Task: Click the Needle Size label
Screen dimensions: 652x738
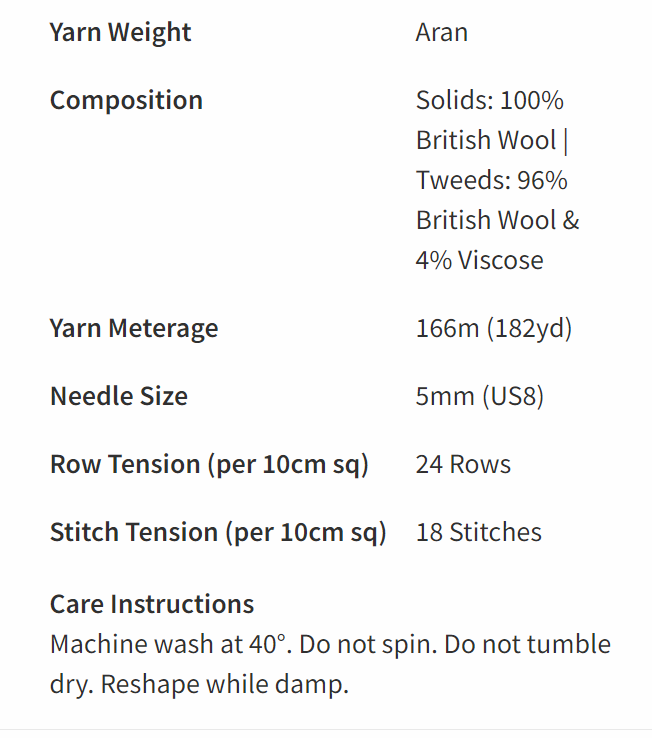Action: click(119, 396)
